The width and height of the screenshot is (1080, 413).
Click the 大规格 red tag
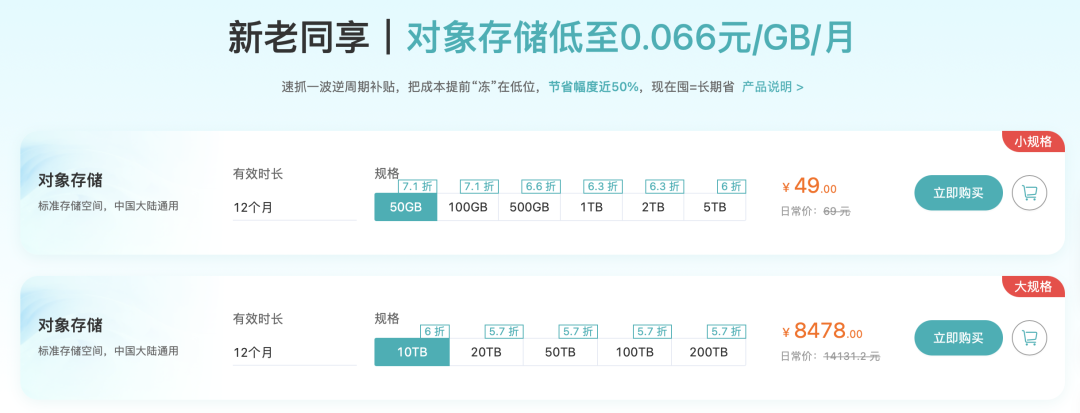[1032, 286]
